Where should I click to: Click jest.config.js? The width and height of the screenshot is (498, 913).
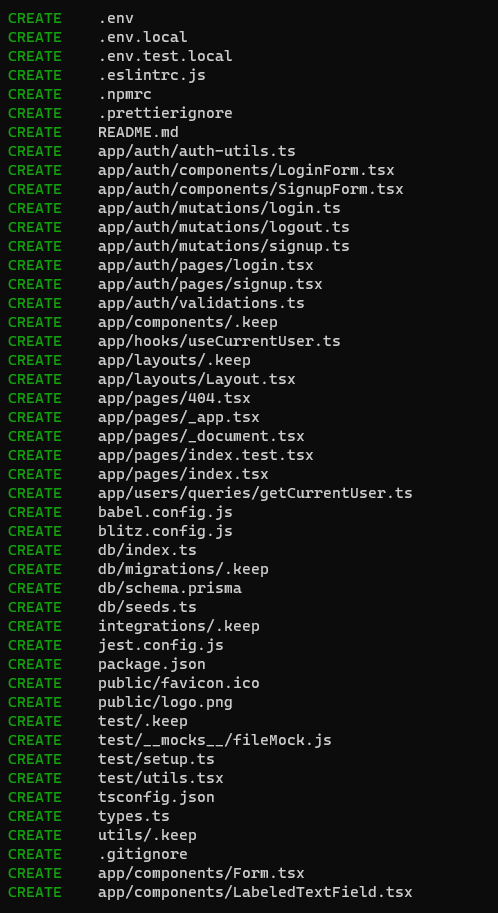coord(161,645)
